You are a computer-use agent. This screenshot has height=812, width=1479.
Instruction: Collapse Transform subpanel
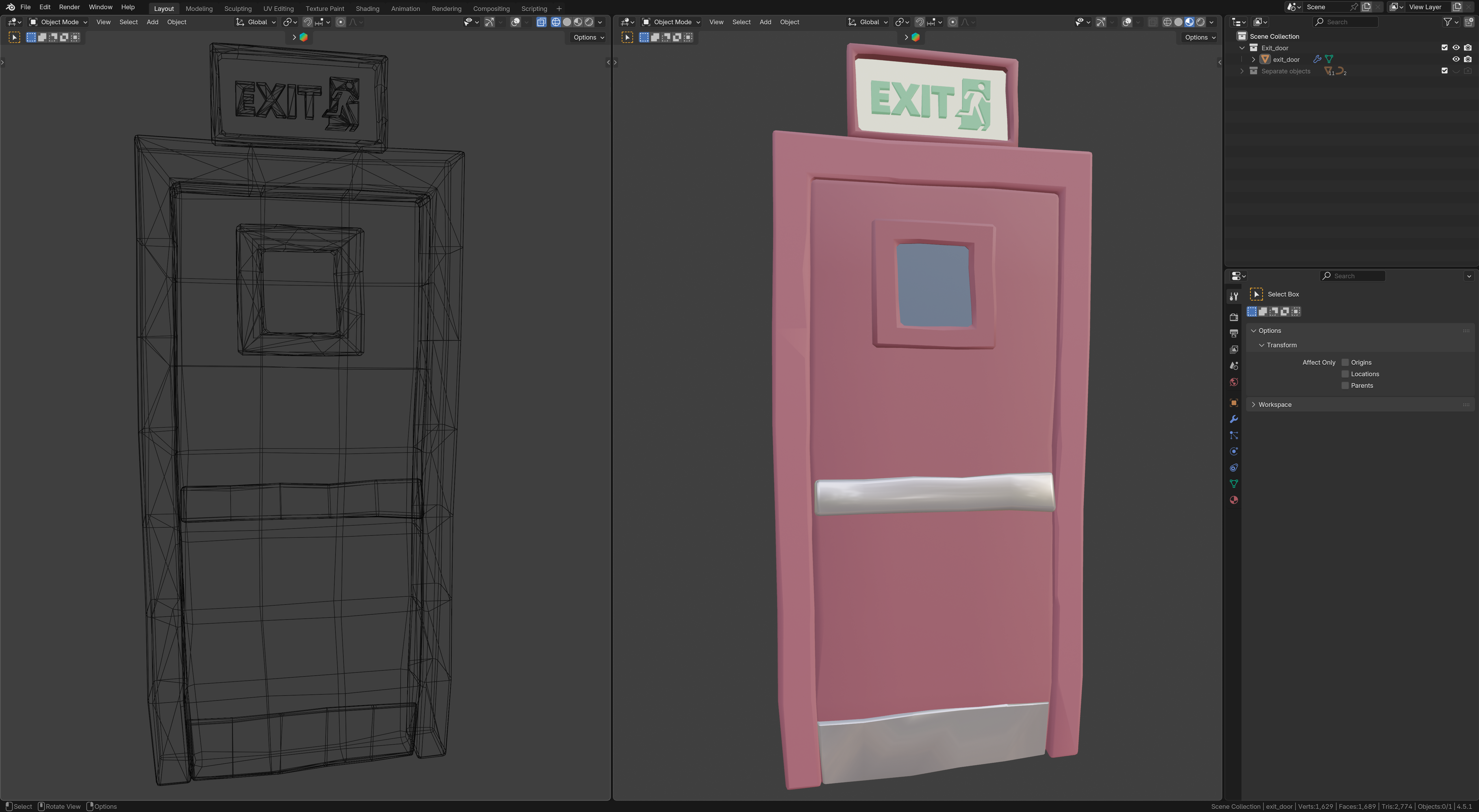coord(1261,345)
